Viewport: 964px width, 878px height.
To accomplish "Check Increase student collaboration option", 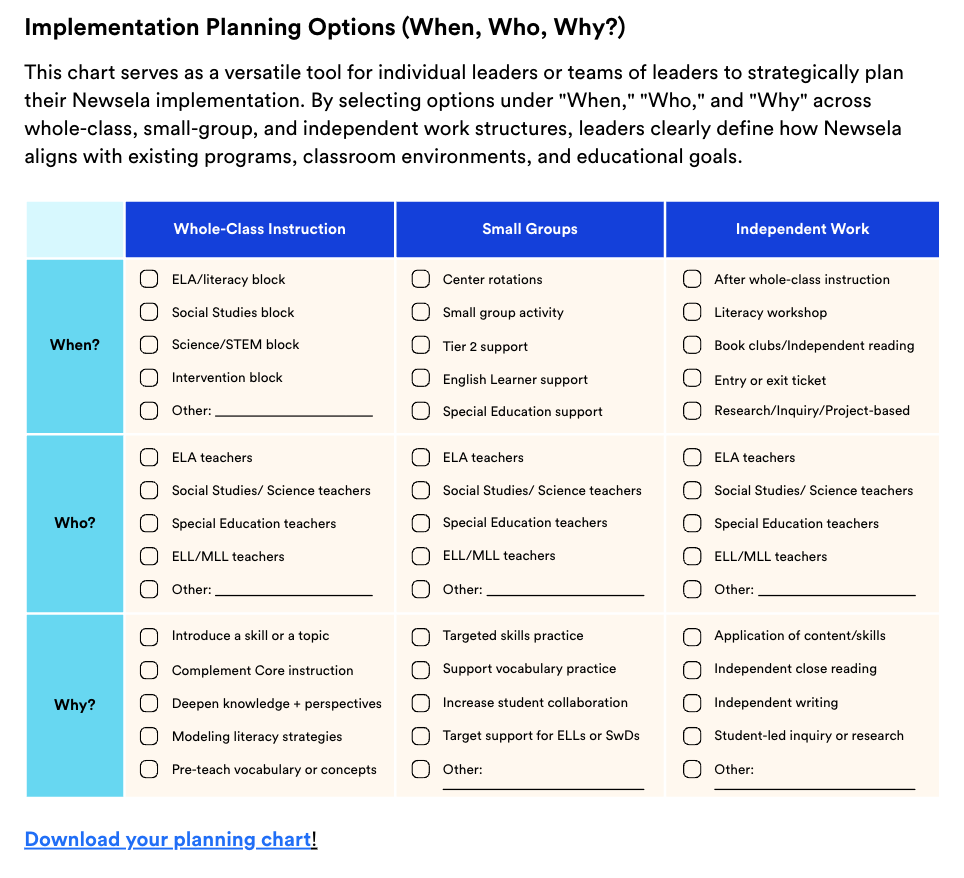I will [x=420, y=703].
